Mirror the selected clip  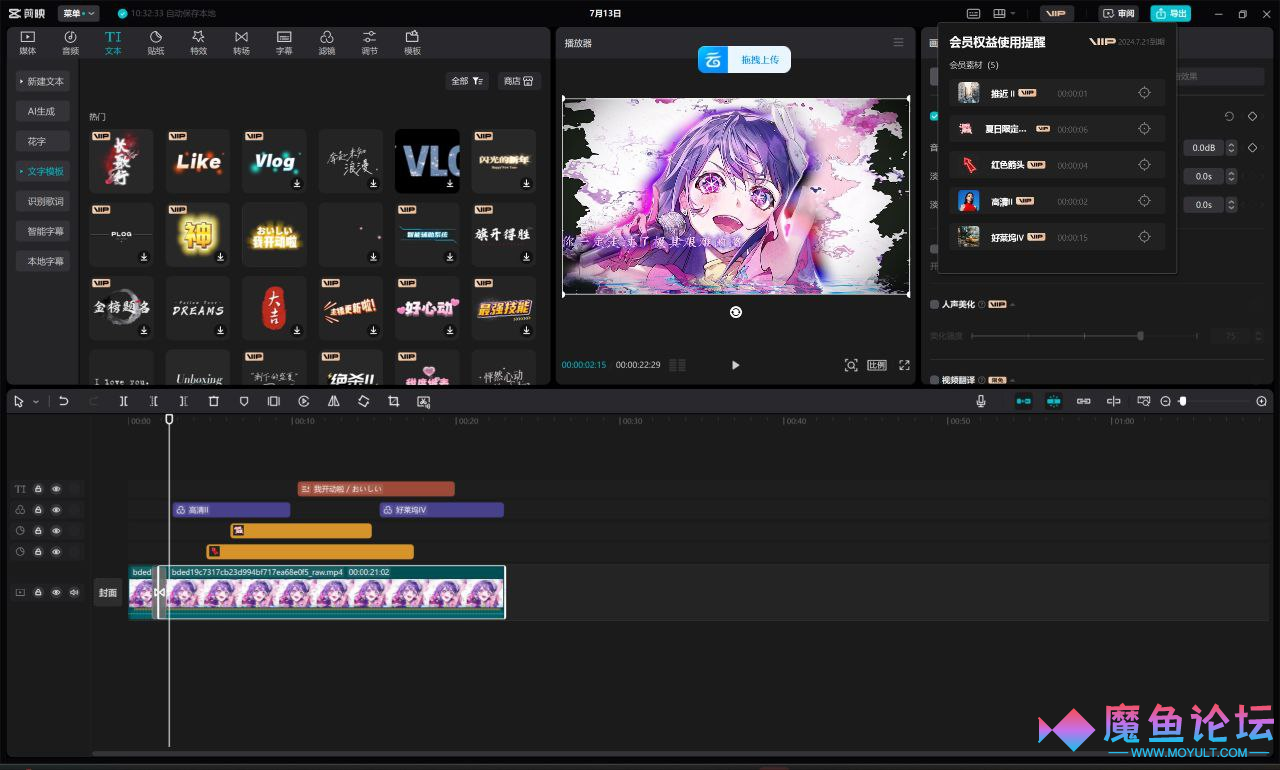[x=334, y=401]
